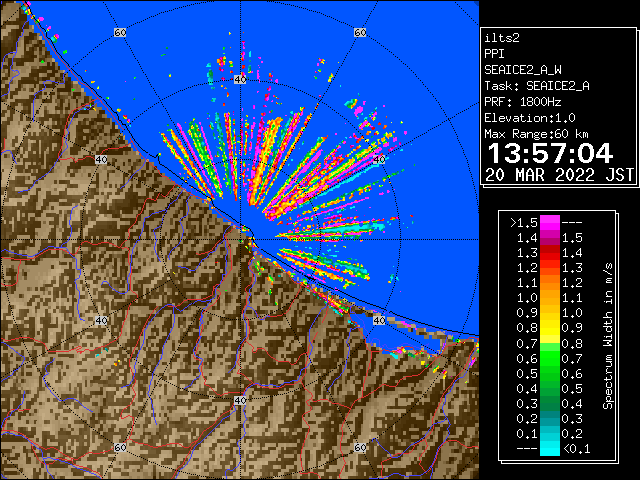This screenshot has height=480, width=640.
Task: Click the 'ilts2' radar site name
Action: click(x=502, y=38)
